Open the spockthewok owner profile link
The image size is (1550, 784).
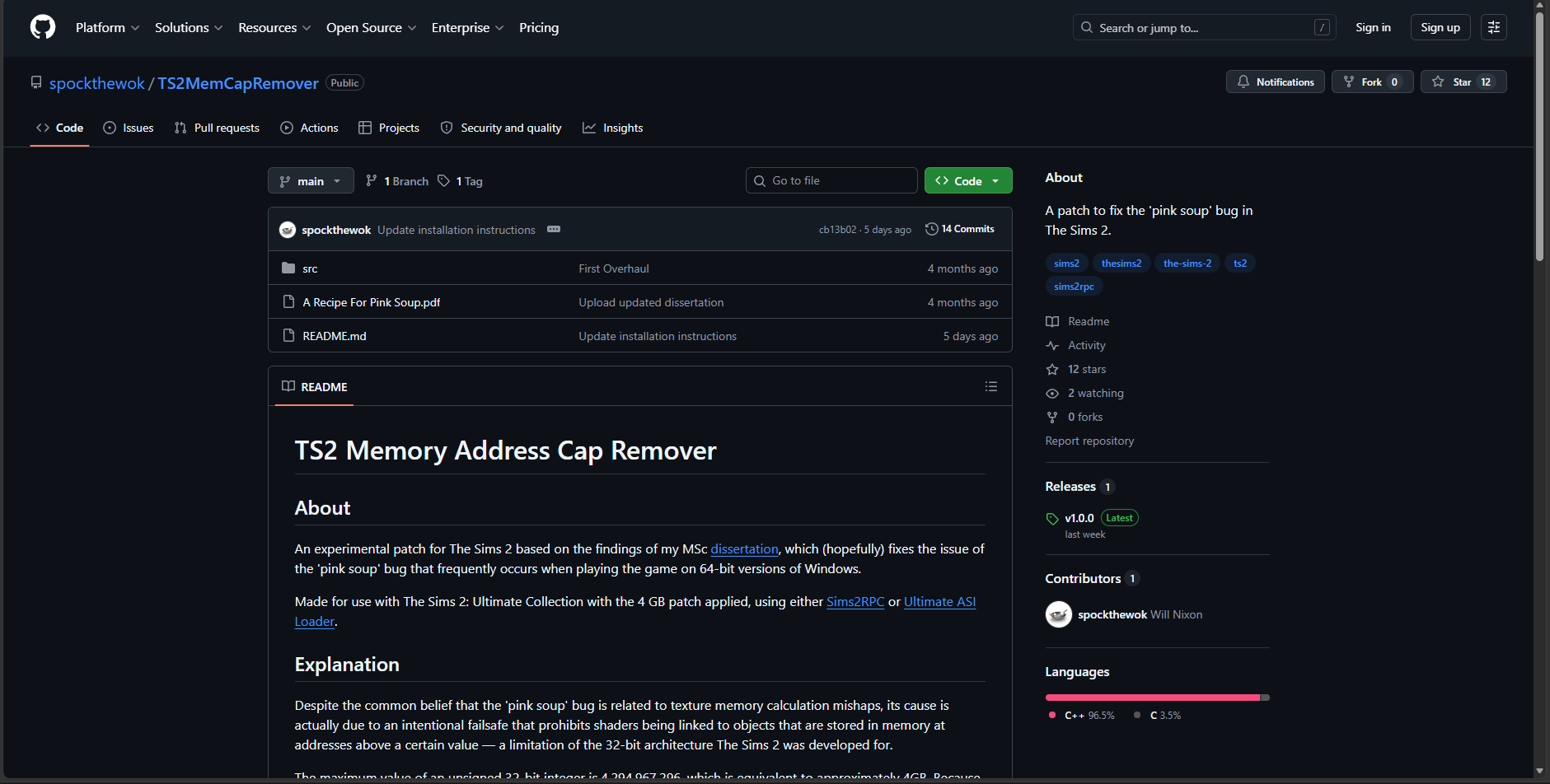[97, 83]
